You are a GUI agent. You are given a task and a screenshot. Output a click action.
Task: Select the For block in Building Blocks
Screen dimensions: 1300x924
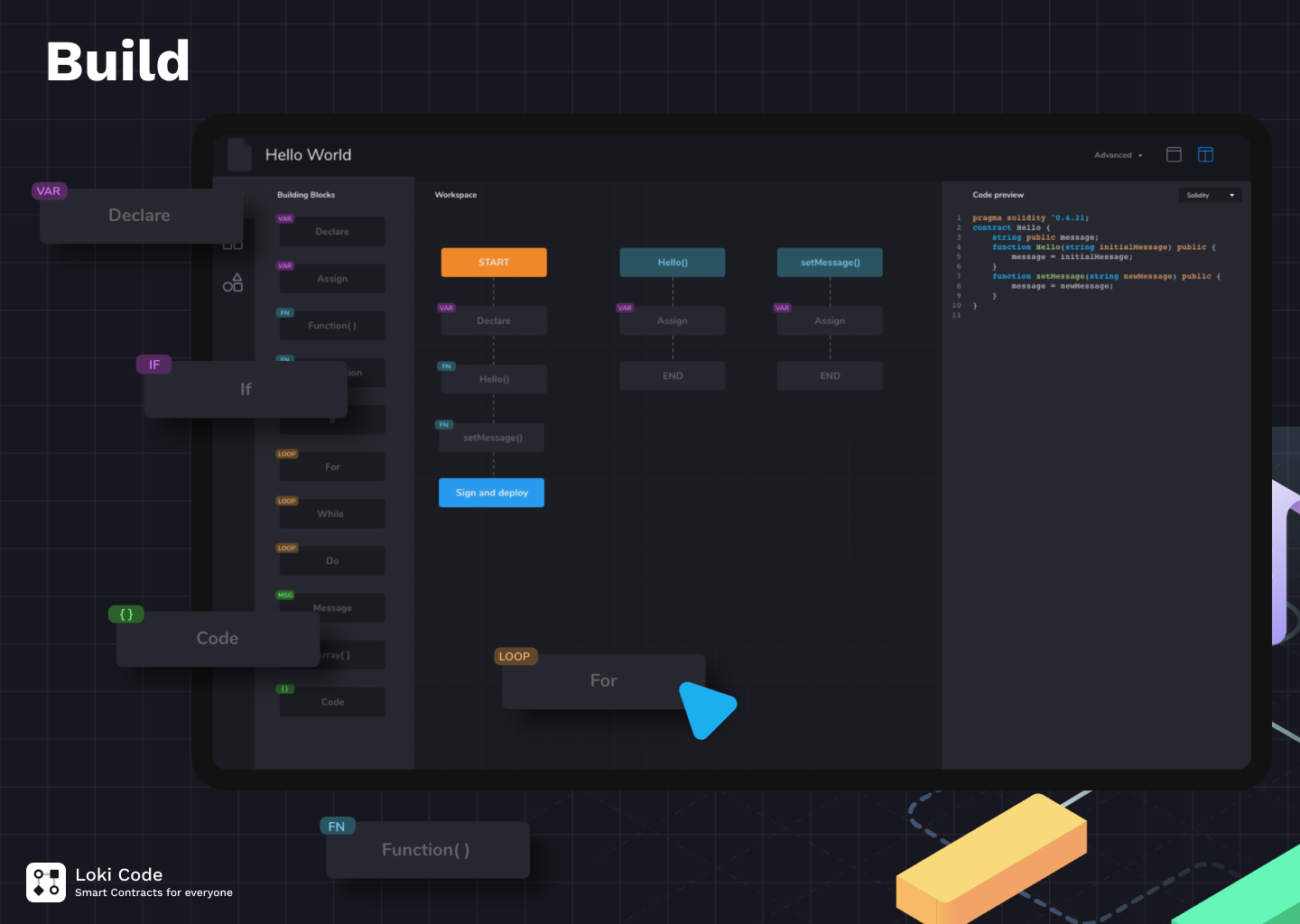332,467
